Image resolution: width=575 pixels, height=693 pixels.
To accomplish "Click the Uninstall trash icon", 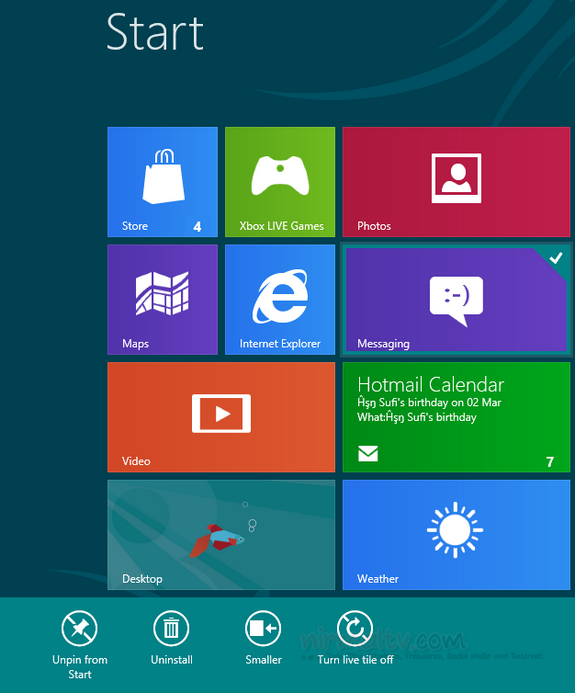I will tap(171, 628).
